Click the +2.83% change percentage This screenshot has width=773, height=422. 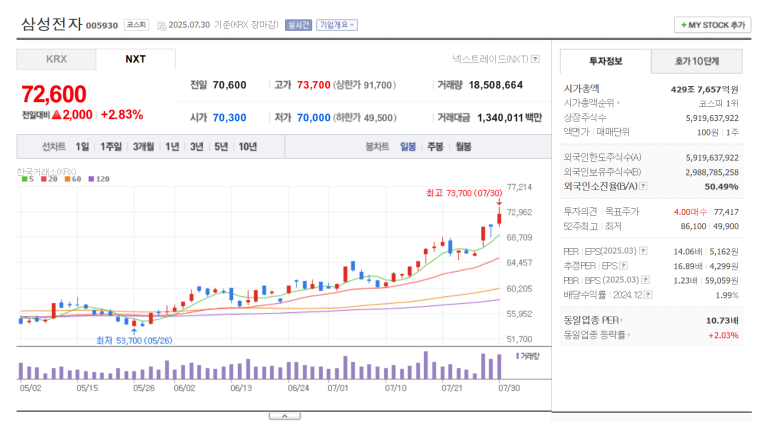tap(122, 115)
